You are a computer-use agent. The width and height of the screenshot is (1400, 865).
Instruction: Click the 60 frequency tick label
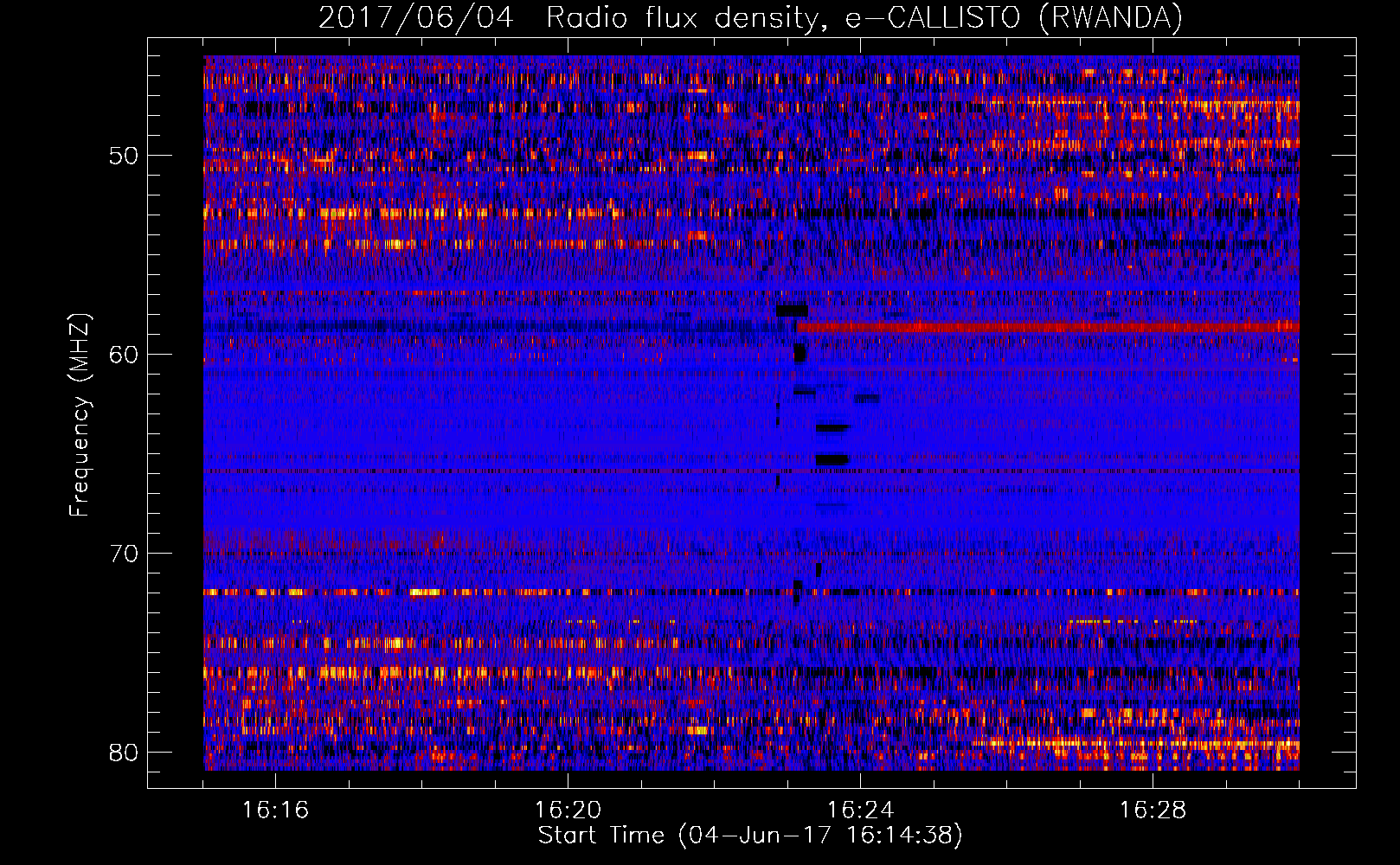[124, 355]
